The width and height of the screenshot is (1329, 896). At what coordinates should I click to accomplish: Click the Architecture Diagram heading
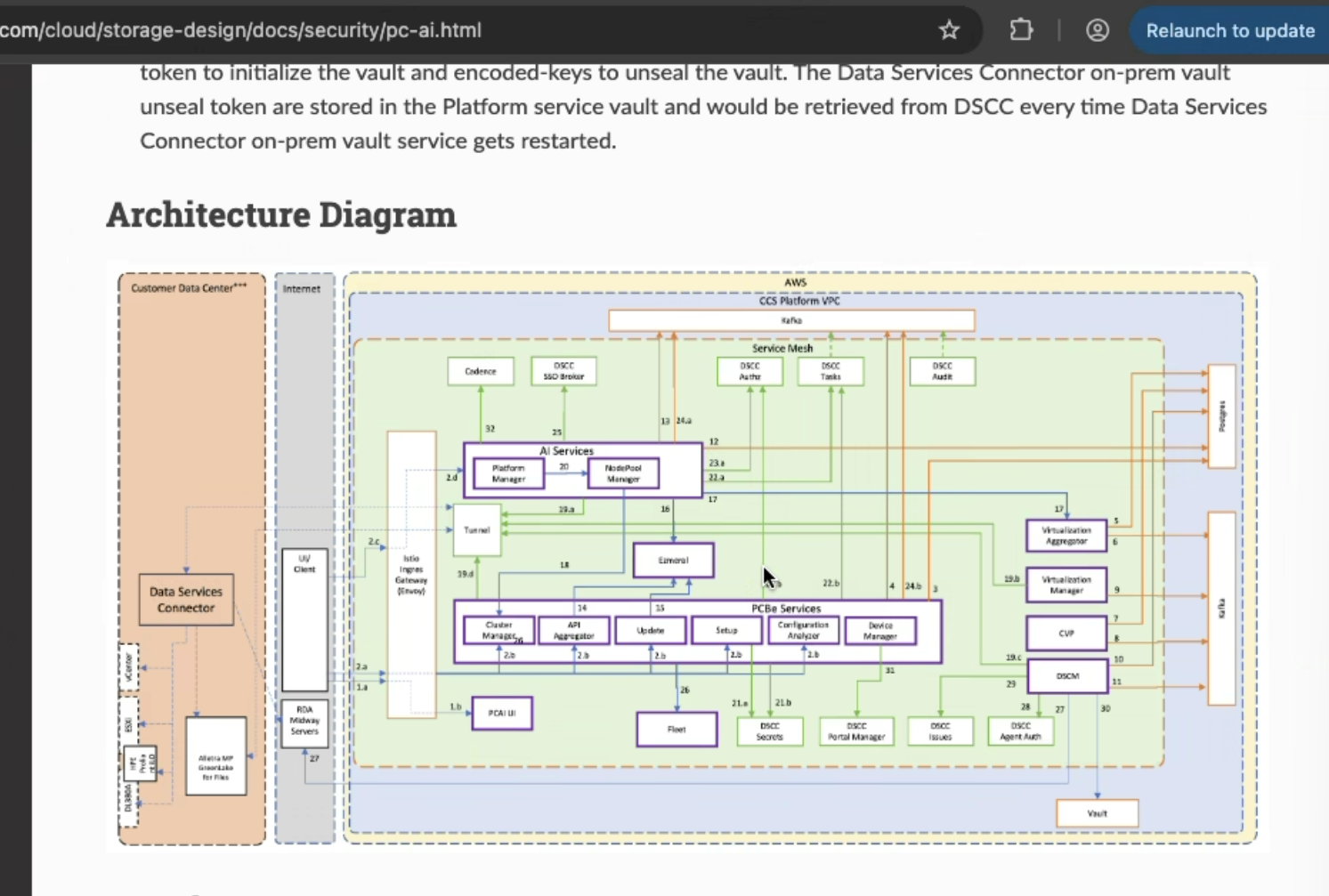coord(281,214)
